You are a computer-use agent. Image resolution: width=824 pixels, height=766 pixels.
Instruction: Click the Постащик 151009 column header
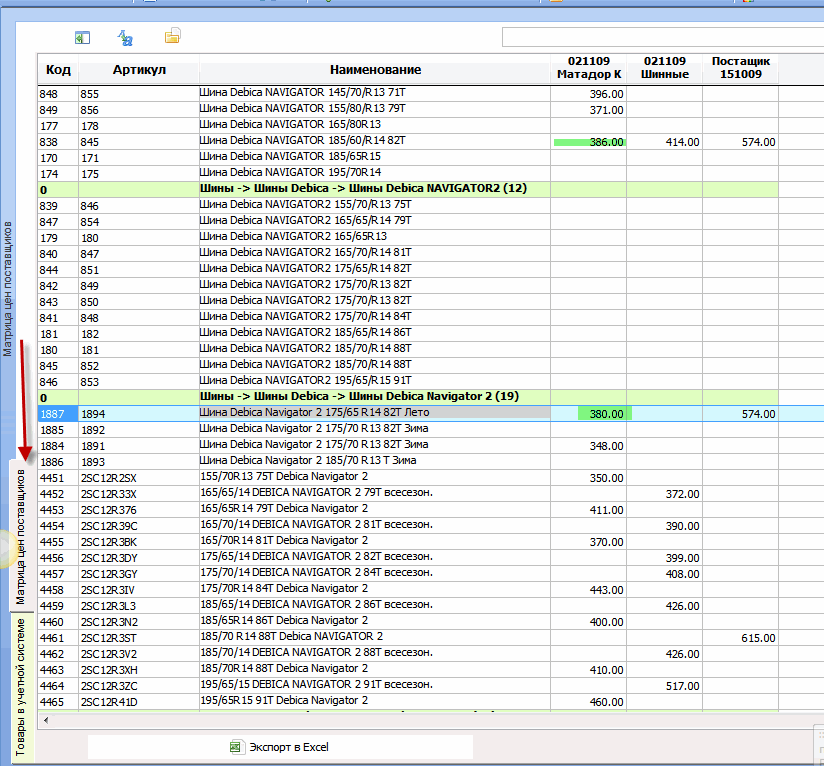(740, 68)
